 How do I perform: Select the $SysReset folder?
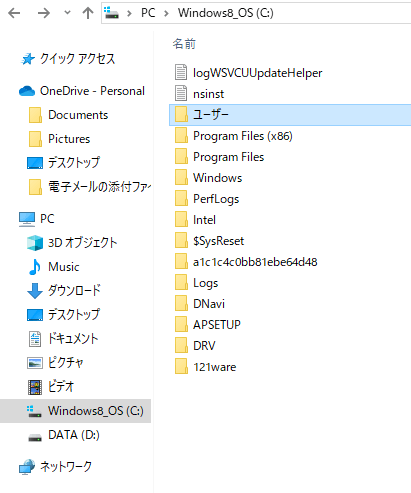tap(218, 241)
